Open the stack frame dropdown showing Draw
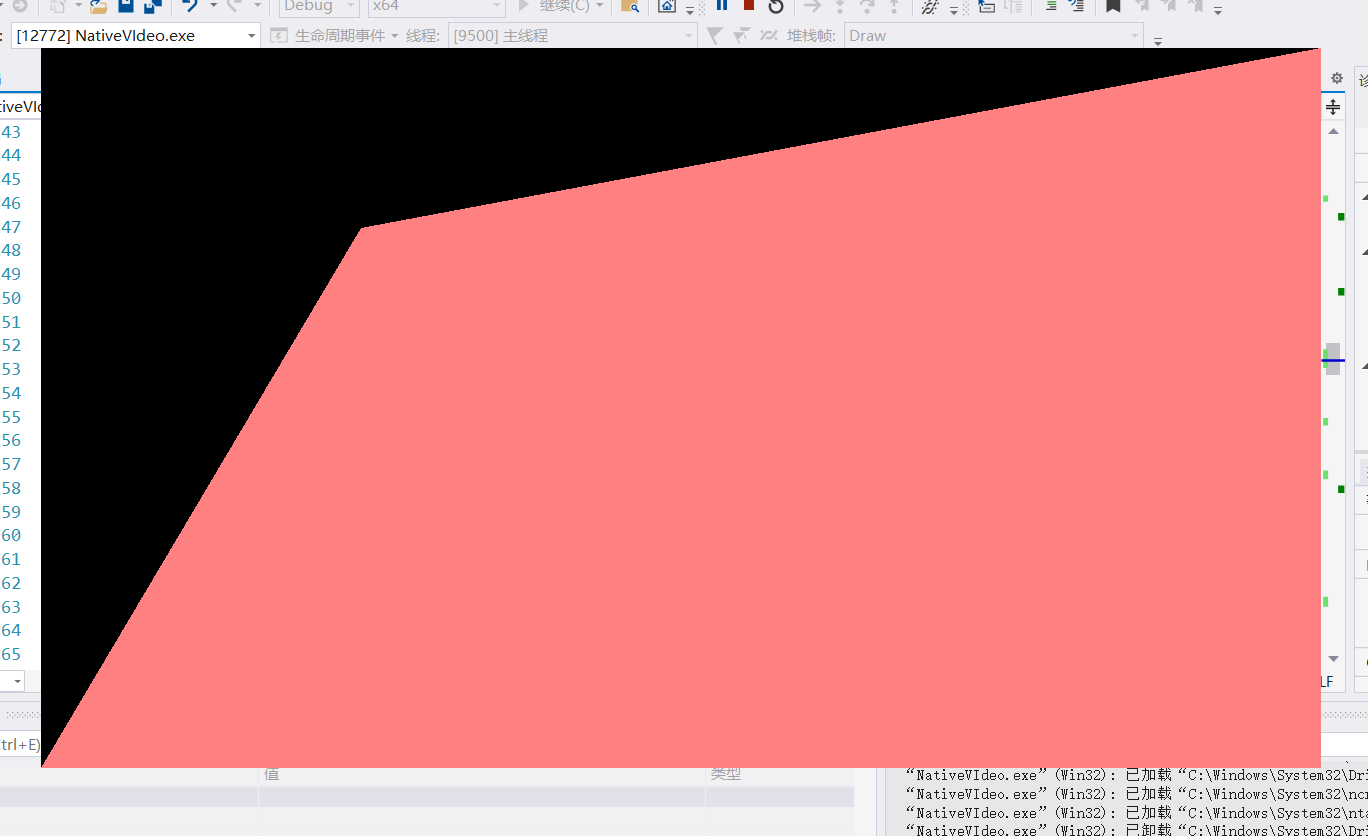The image size is (1368, 836). coord(994,36)
